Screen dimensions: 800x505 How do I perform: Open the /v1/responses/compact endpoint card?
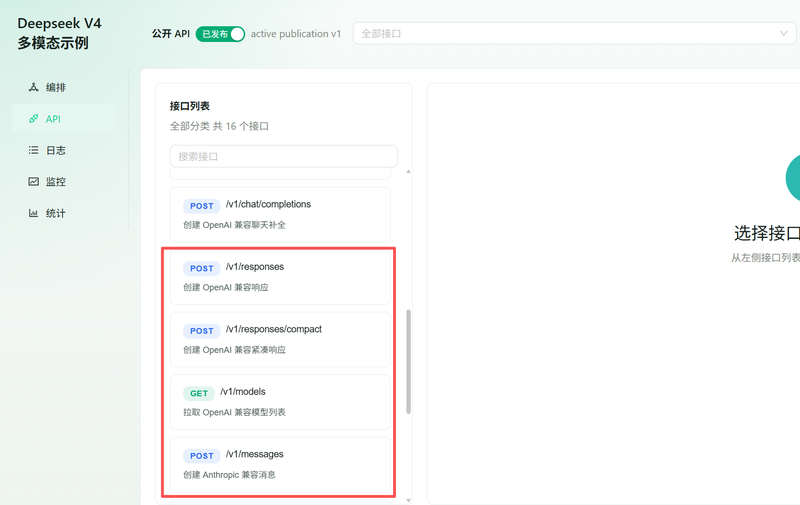(280, 339)
